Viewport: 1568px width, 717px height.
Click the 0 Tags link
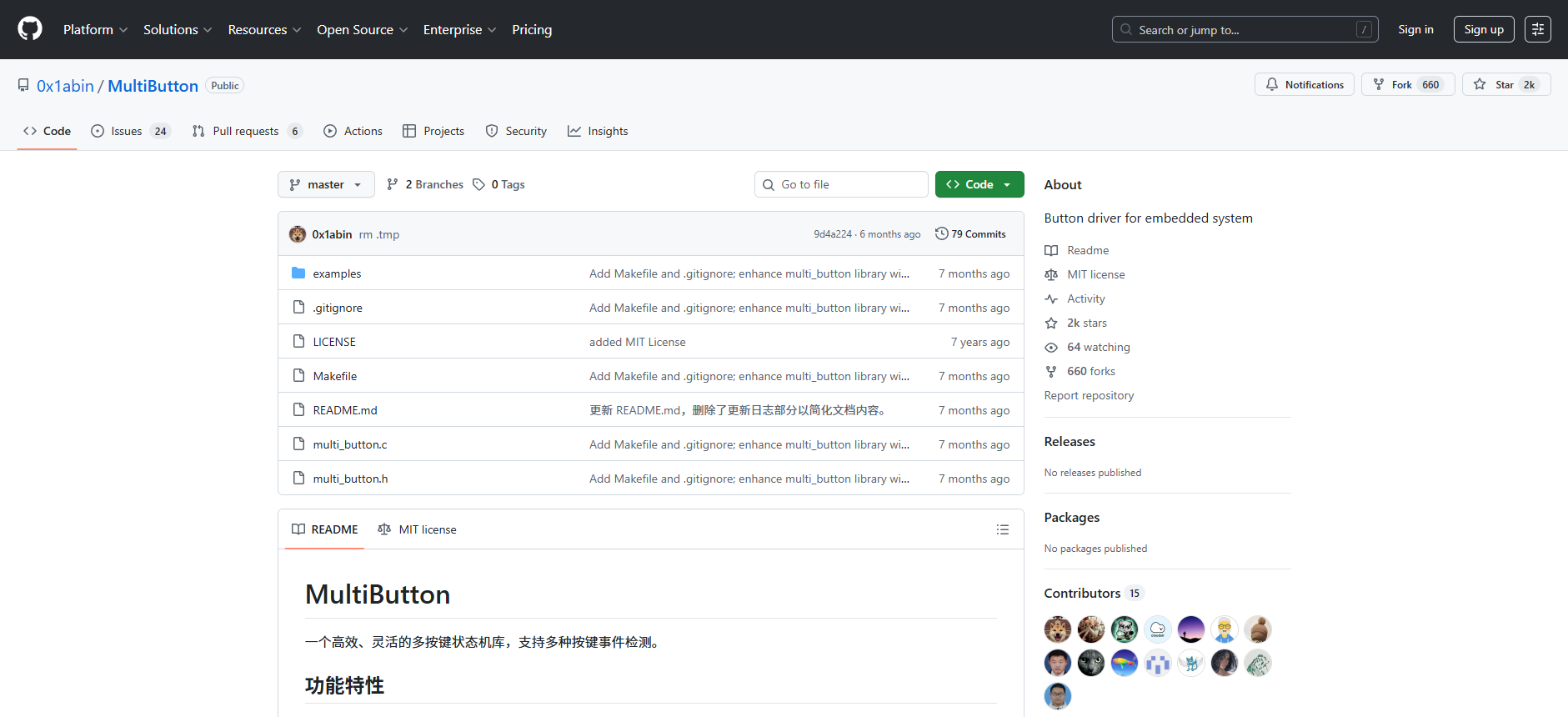click(x=498, y=184)
